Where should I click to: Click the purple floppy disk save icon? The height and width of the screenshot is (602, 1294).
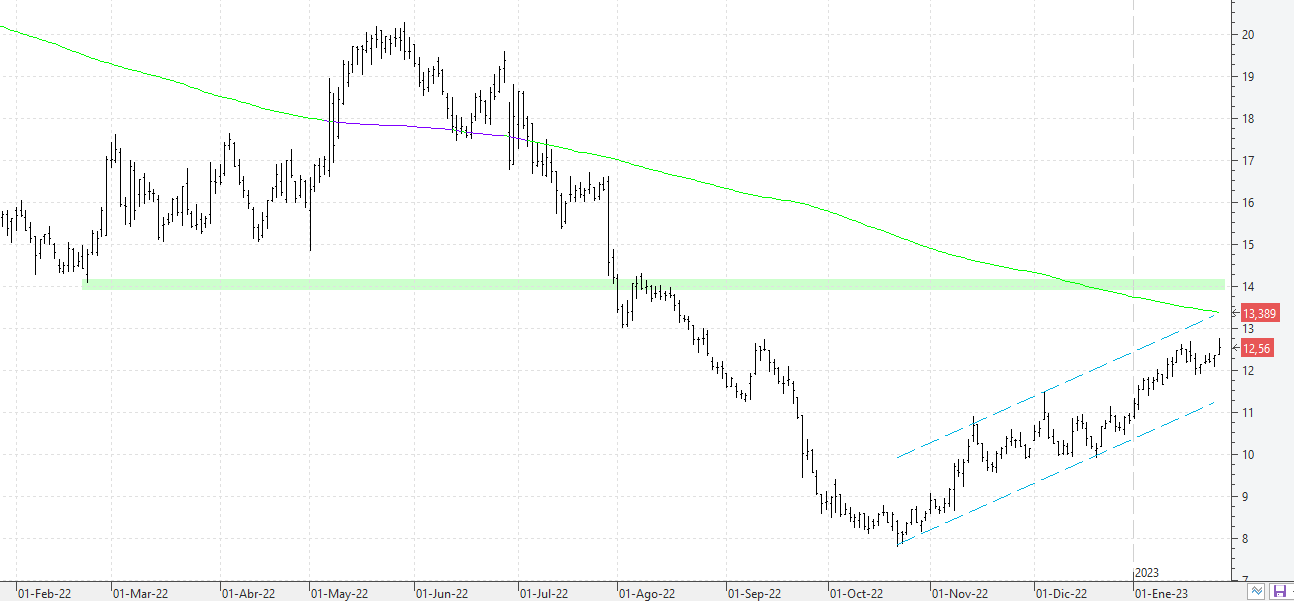pos(1279,592)
